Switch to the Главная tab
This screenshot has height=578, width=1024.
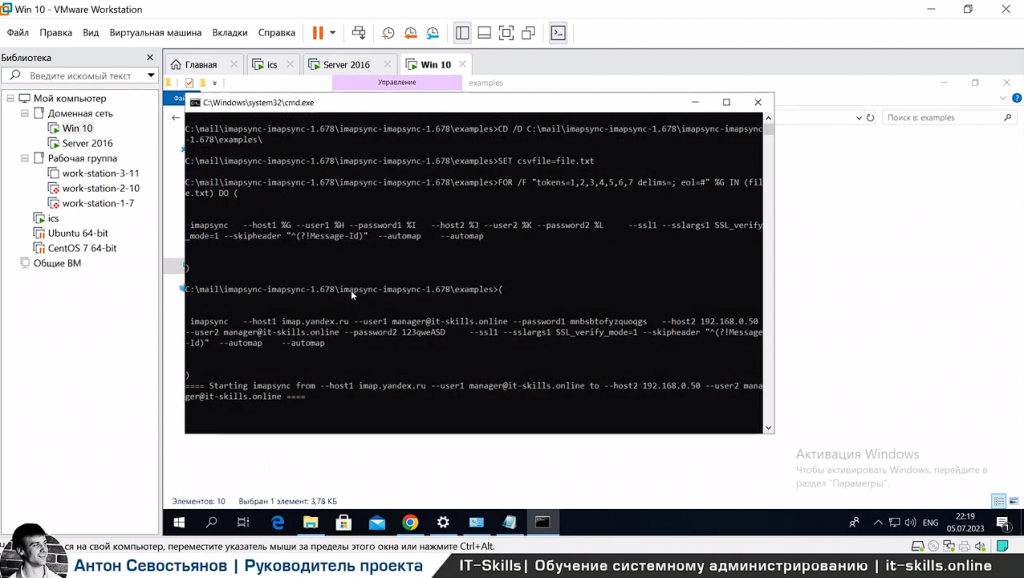pyautogui.click(x=200, y=65)
